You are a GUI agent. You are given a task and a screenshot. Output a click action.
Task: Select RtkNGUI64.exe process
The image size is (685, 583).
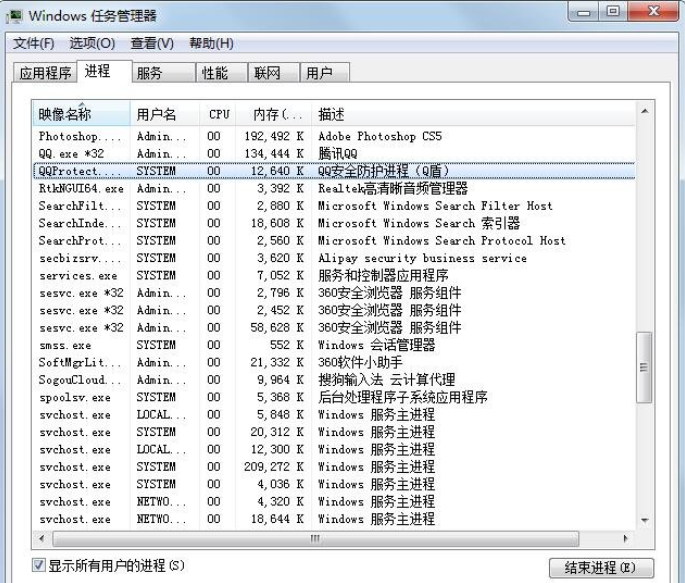[x=334, y=189]
